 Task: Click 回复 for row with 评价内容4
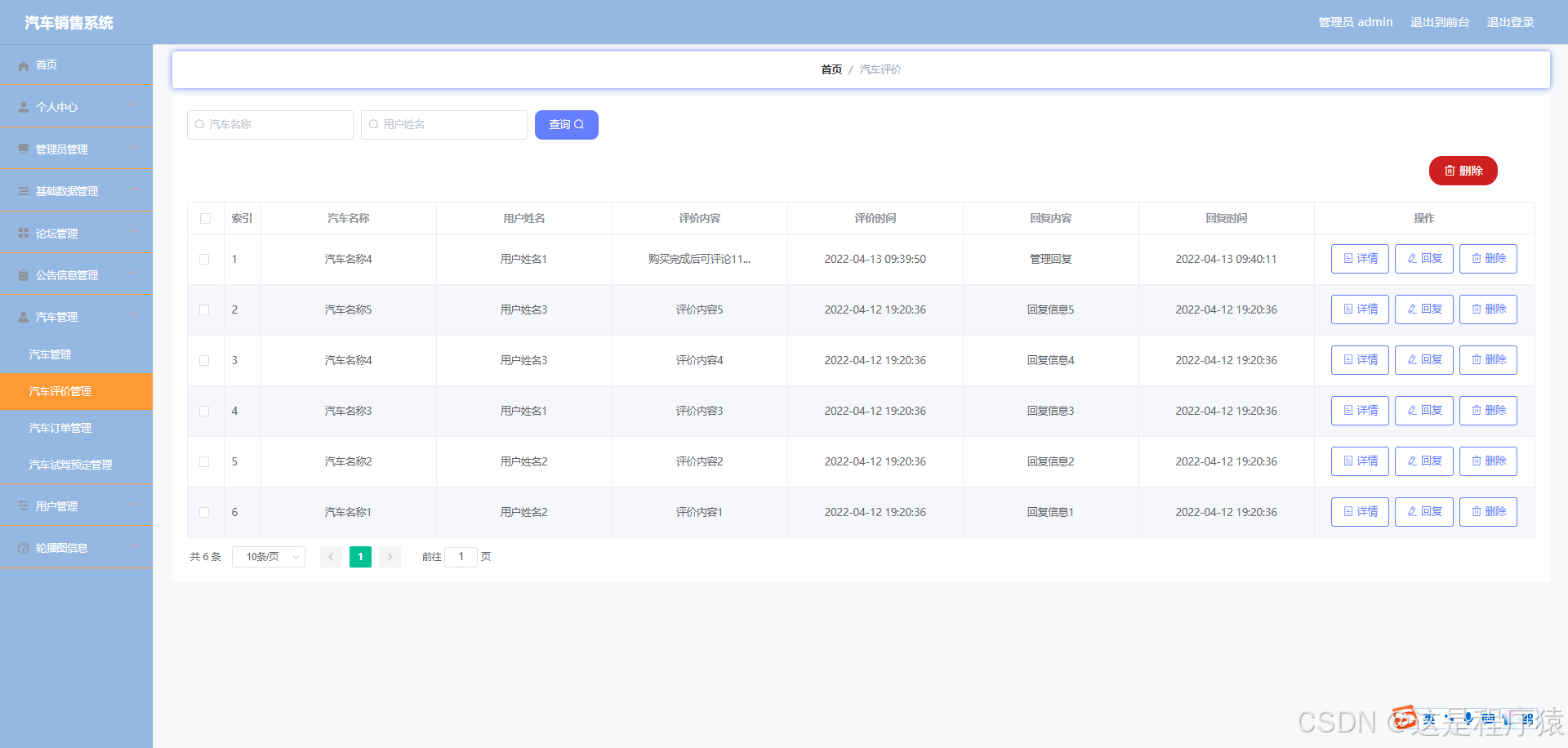click(1424, 360)
